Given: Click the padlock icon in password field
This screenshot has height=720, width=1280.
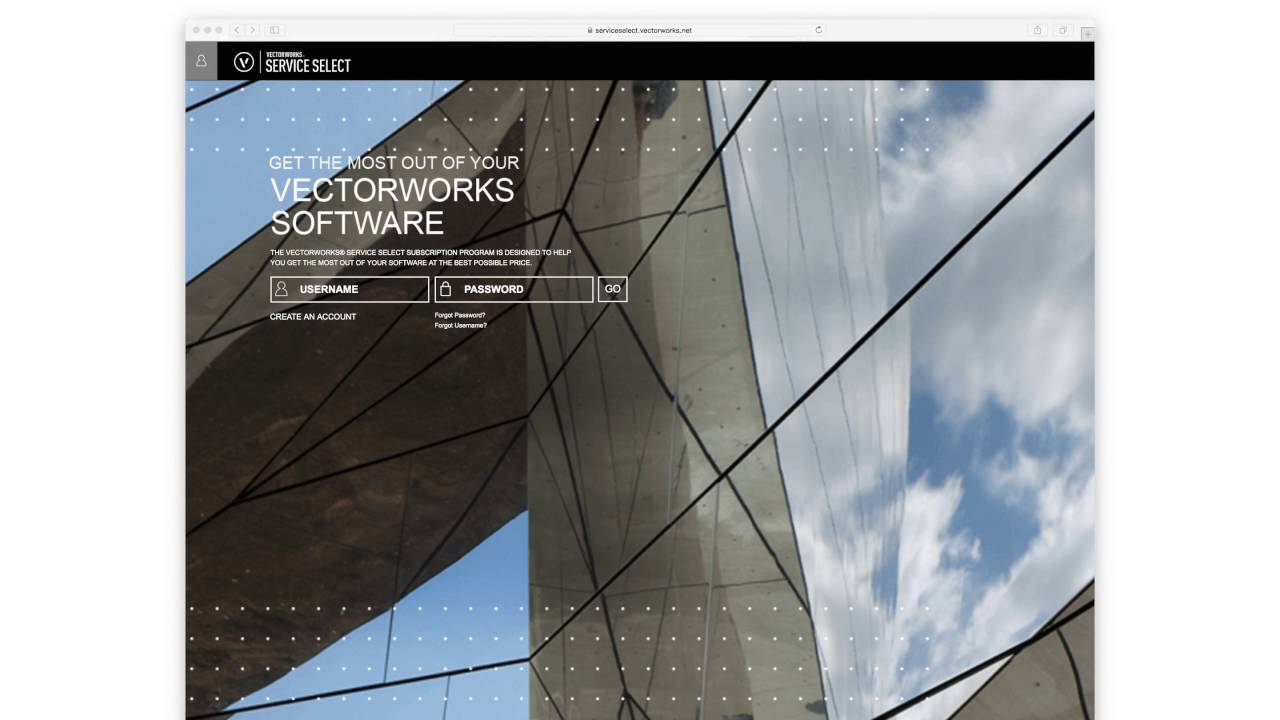Looking at the screenshot, I should click(446, 289).
